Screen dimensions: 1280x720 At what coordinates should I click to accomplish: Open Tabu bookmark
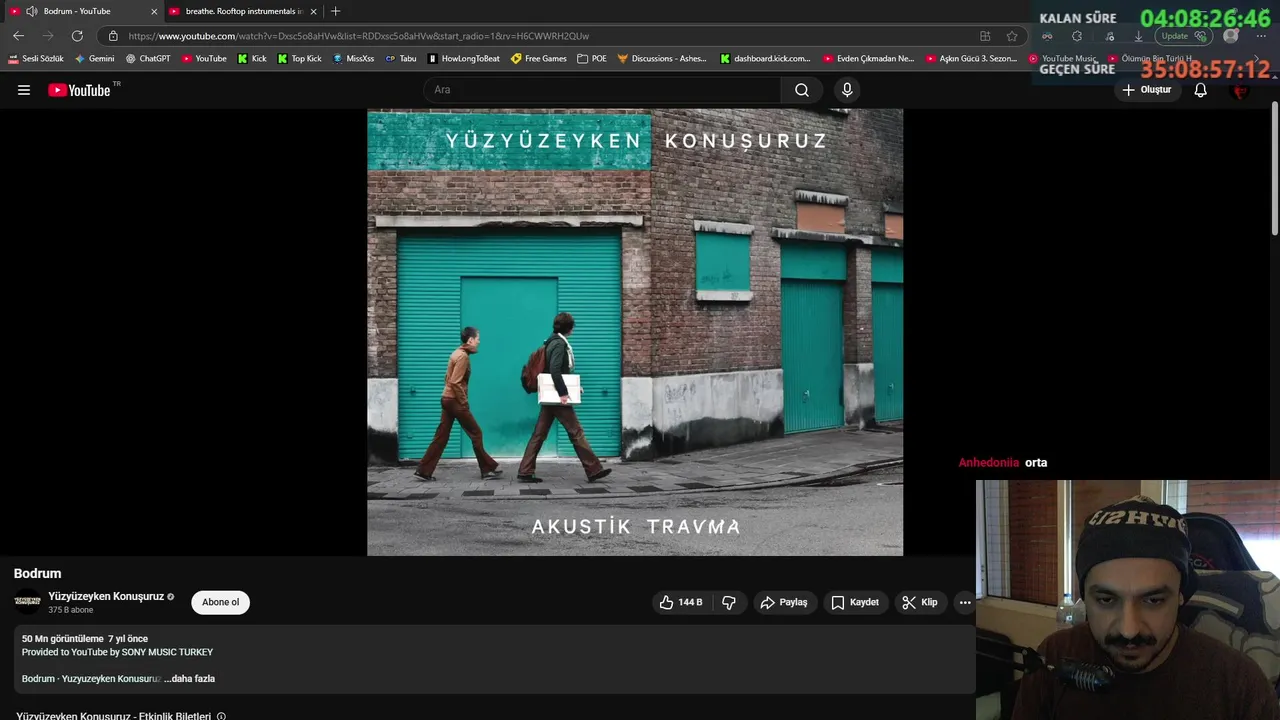tap(401, 59)
